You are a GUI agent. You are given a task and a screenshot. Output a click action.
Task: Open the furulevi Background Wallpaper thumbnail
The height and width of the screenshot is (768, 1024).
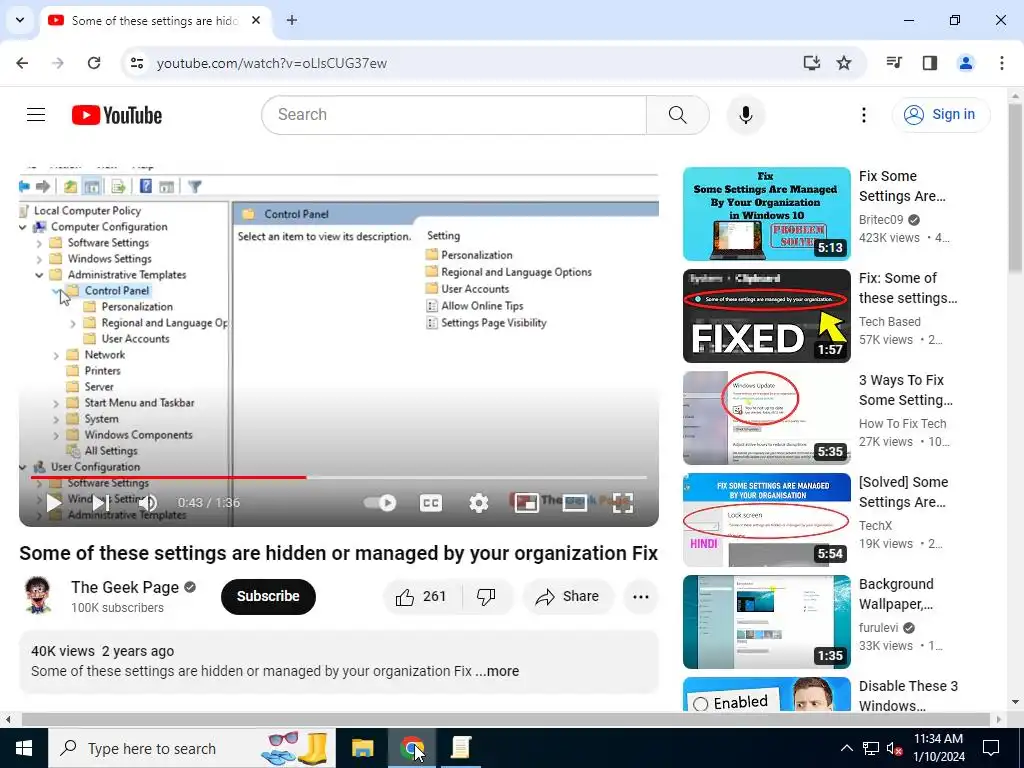point(767,622)
